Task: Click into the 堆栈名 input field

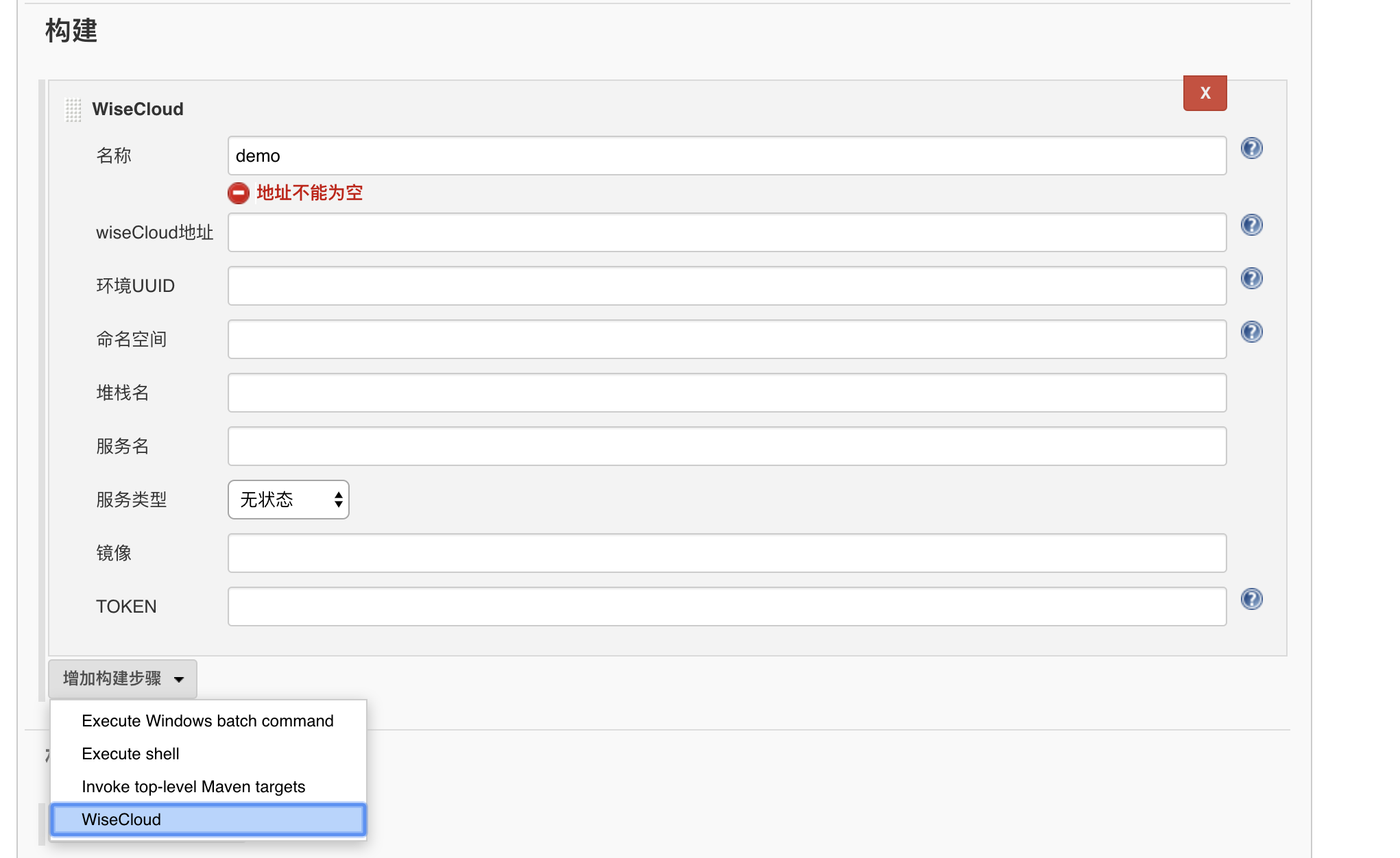Action: pyautogui.click(x=727, y=393)
